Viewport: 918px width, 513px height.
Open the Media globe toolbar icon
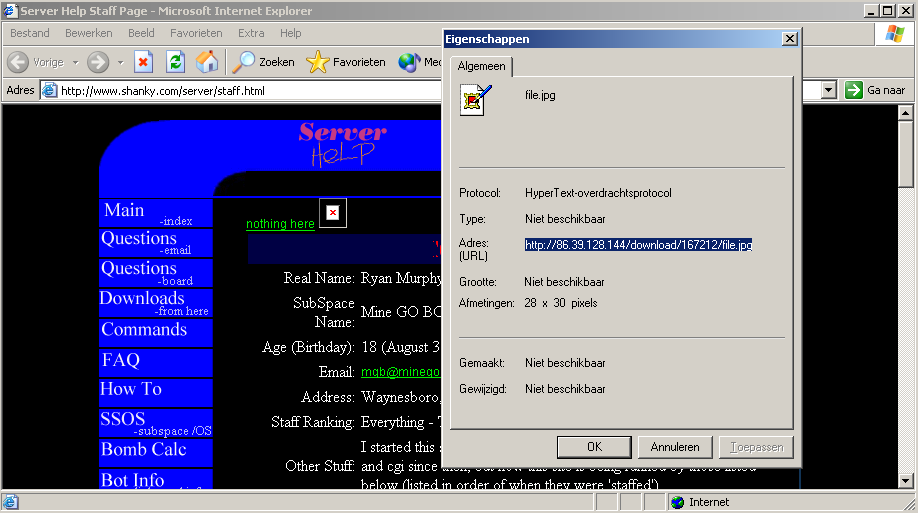coord(409,62)
